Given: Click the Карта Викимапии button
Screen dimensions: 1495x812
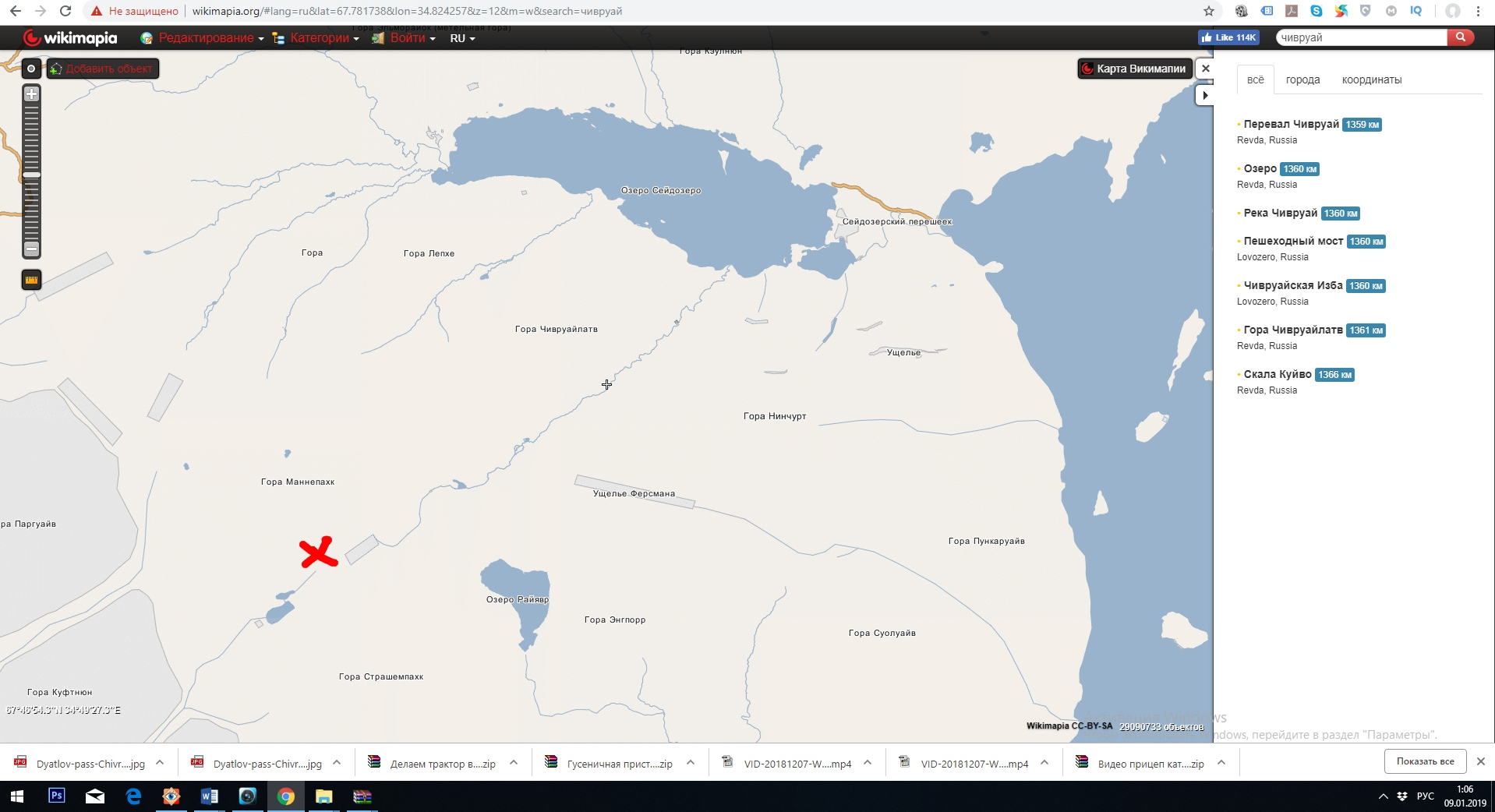Looking at the screenshot, I should 1134,69.
